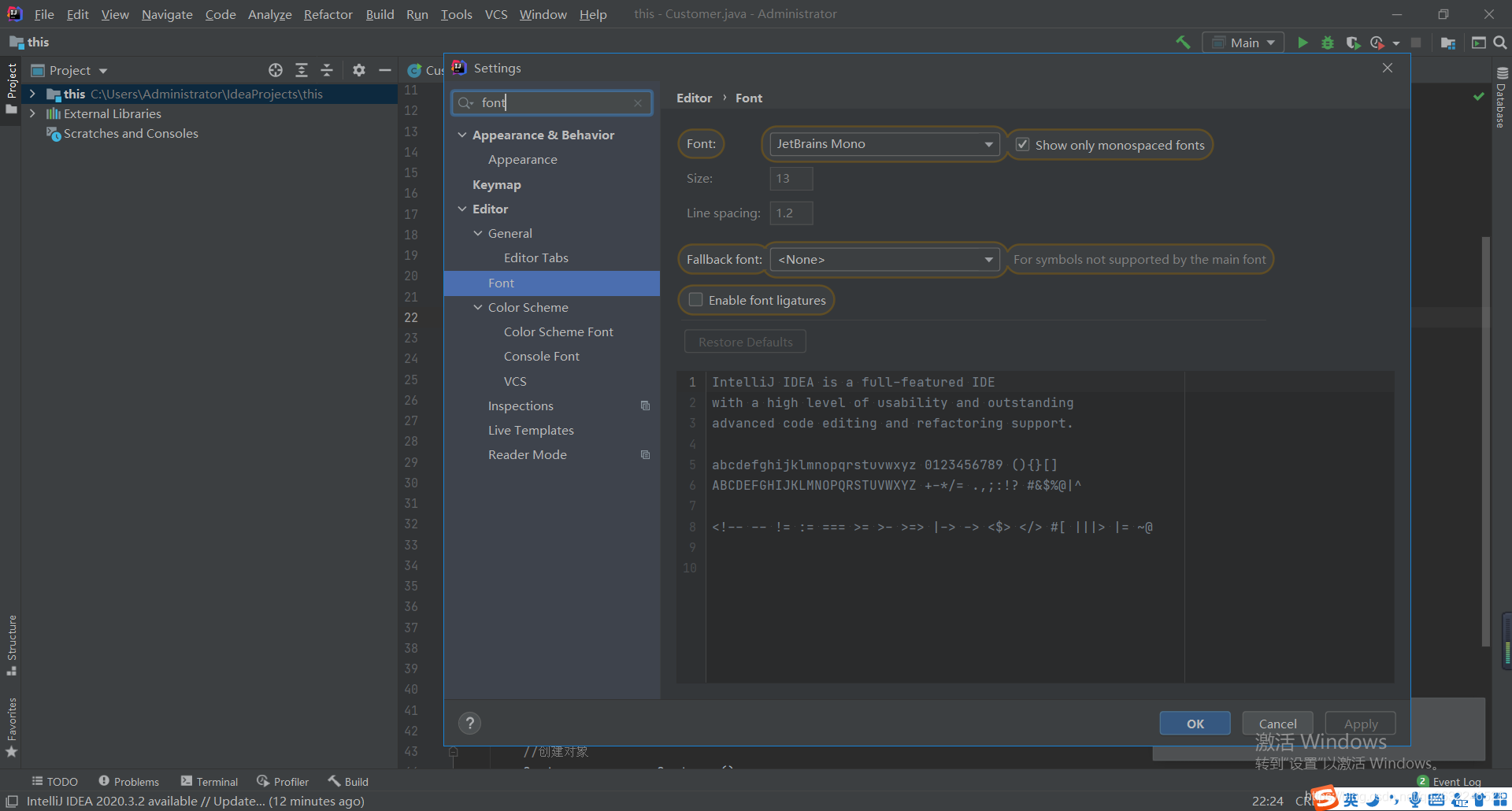Click Cancel in Settings dialog
The height and width of the screenshot is (811, 1512).
point(1277,723)
